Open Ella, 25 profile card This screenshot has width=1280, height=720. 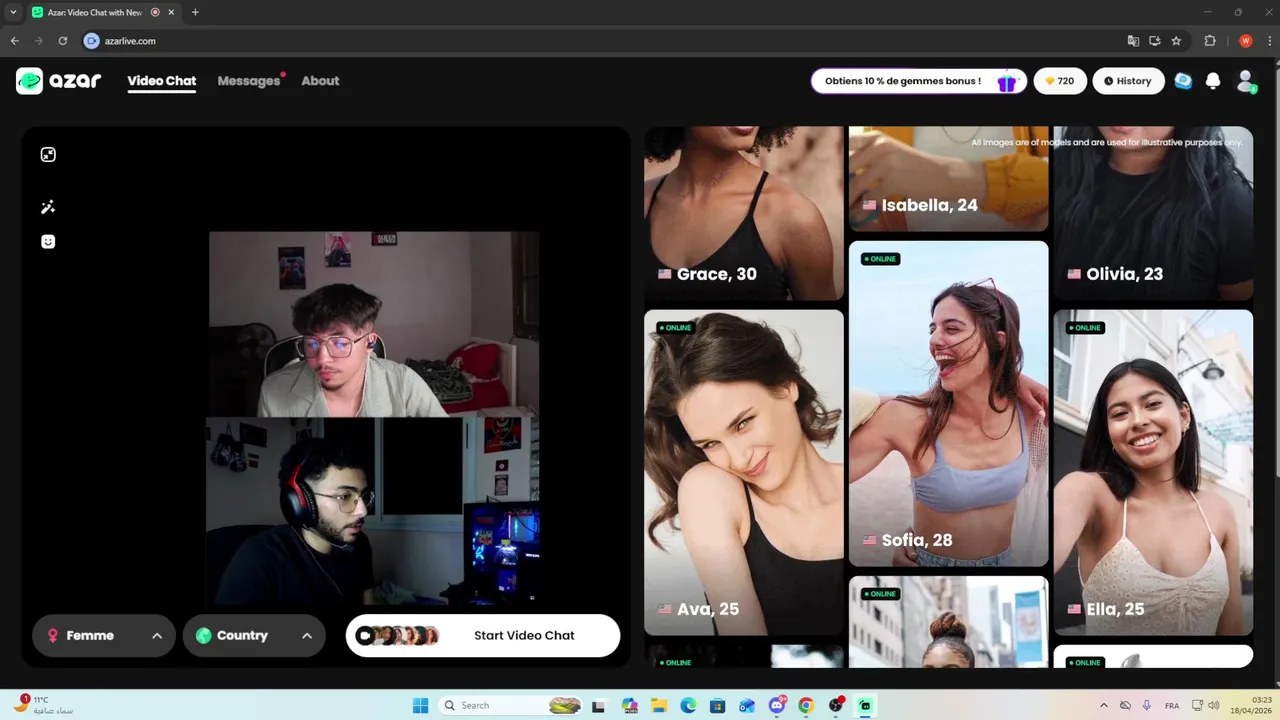point(1153,472)
